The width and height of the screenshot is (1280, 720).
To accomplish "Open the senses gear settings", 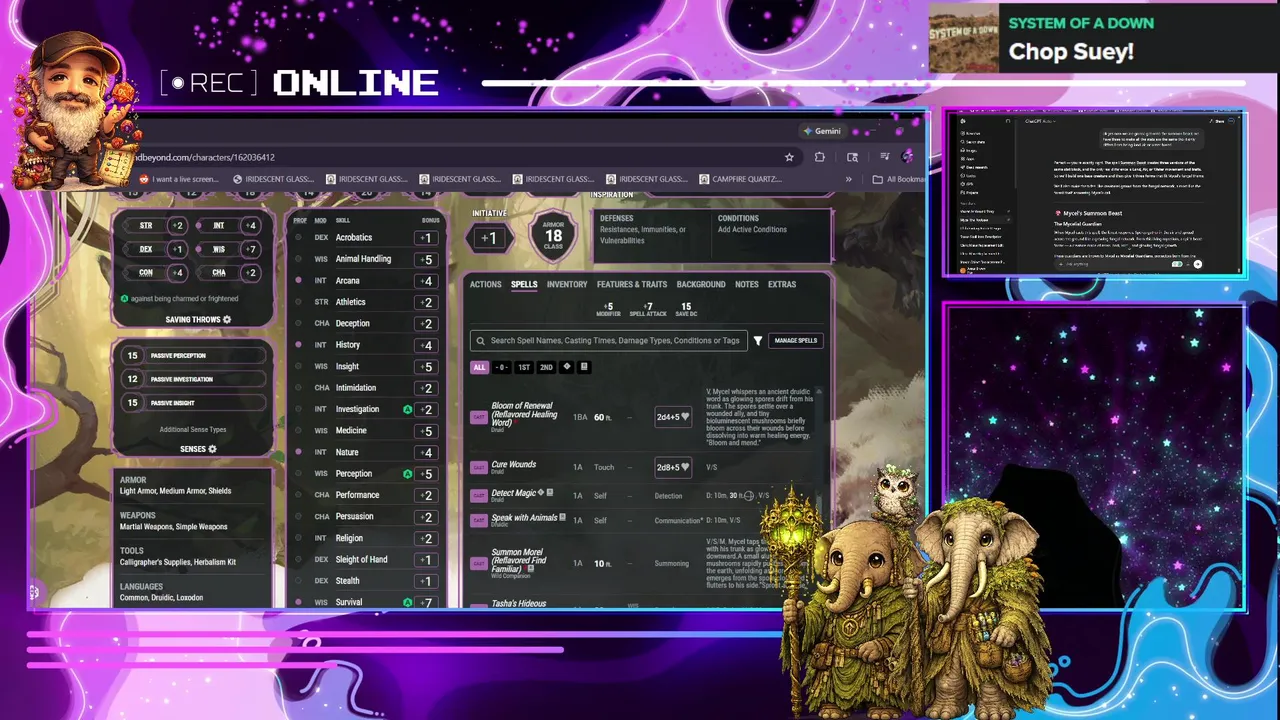I will click(x=212, y=449).
